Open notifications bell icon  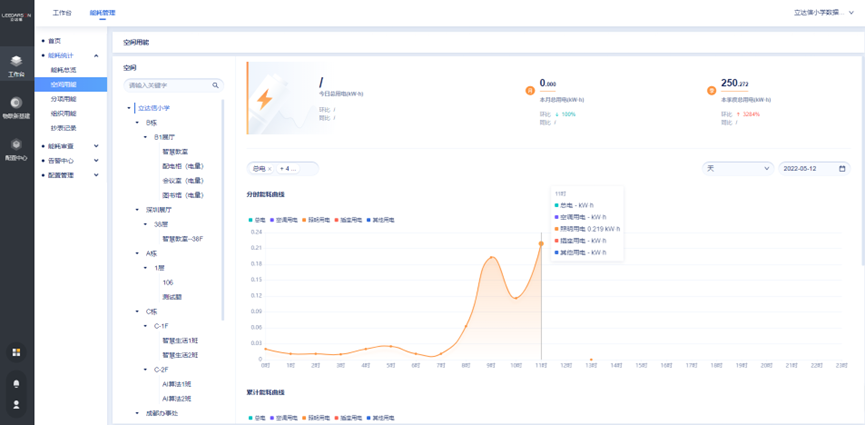point(16,383)
